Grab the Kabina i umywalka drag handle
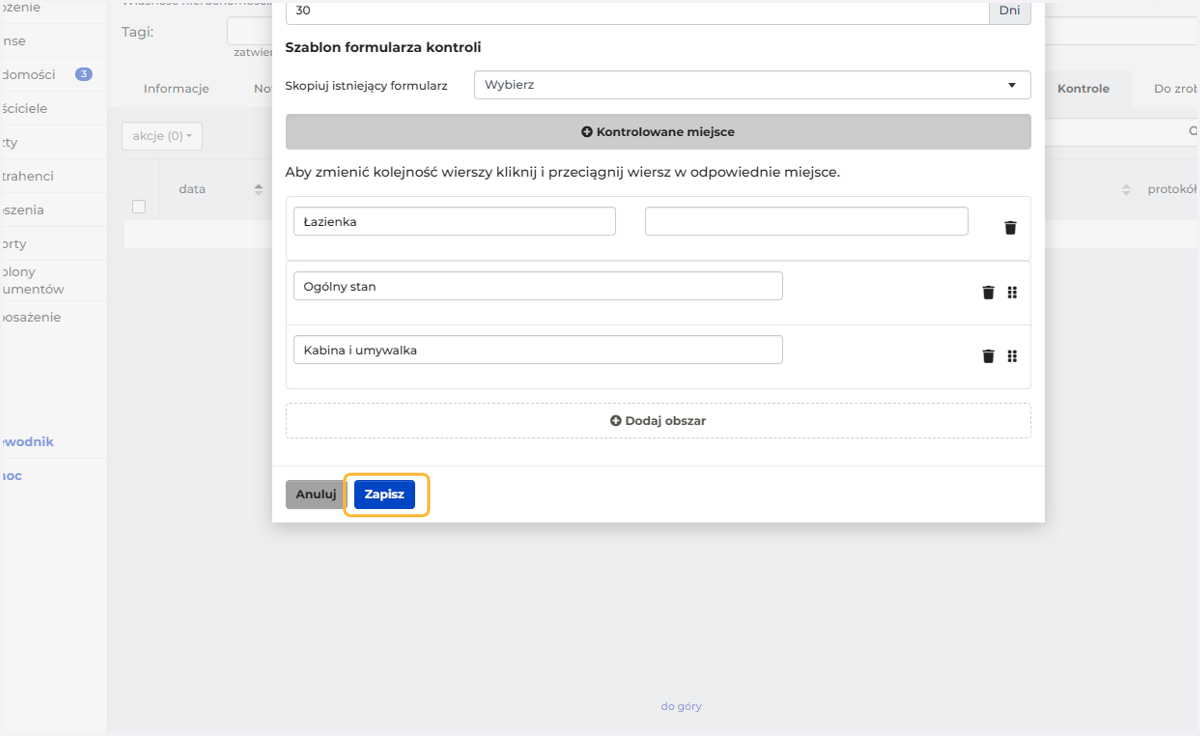Viewport: 1200px width, 736px height. pyautogui.click(x=1012, y=355)
